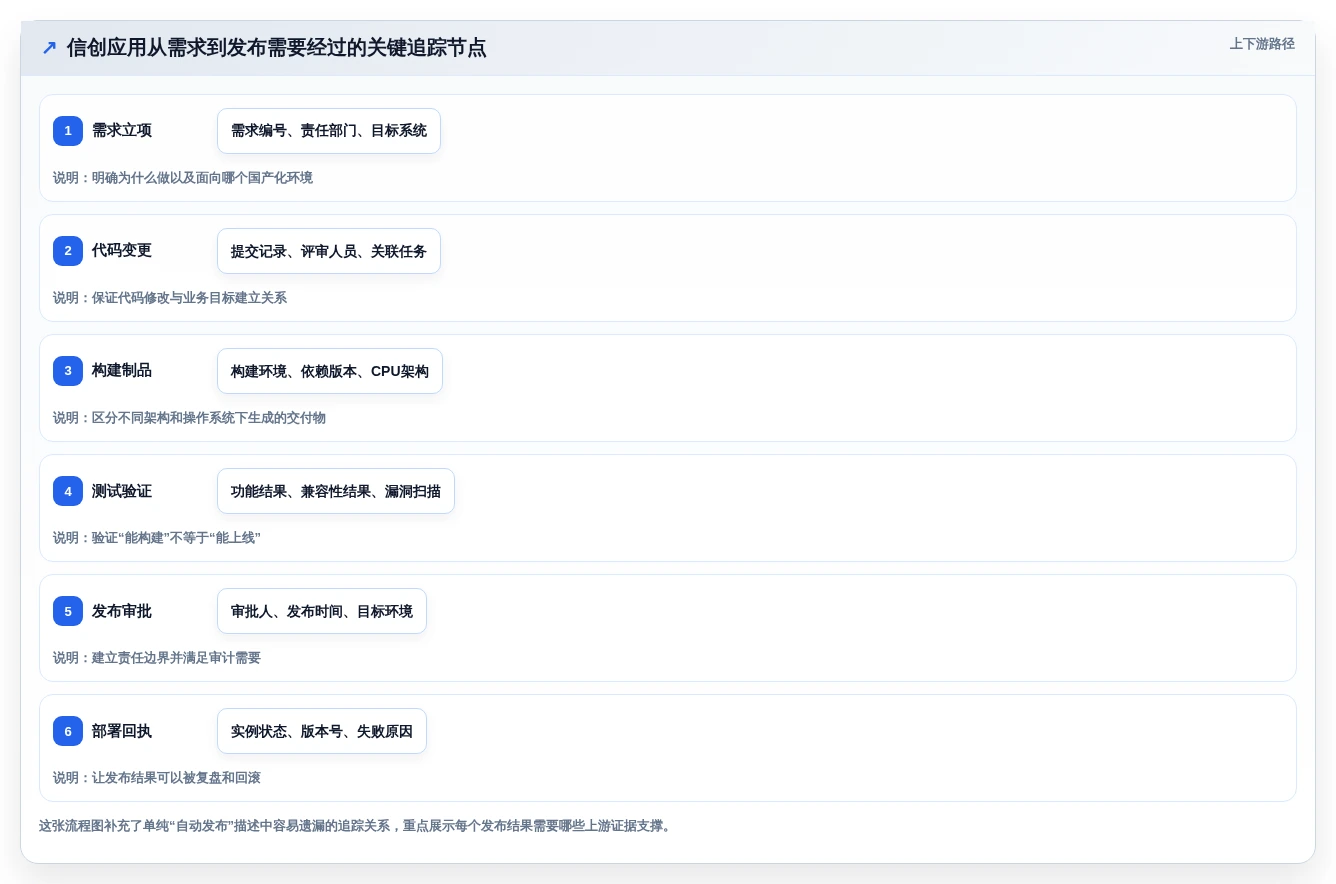Click the 构建环境、依赖版本、CPU架构 chip
1336x884 pixels.
coord(330,371)
